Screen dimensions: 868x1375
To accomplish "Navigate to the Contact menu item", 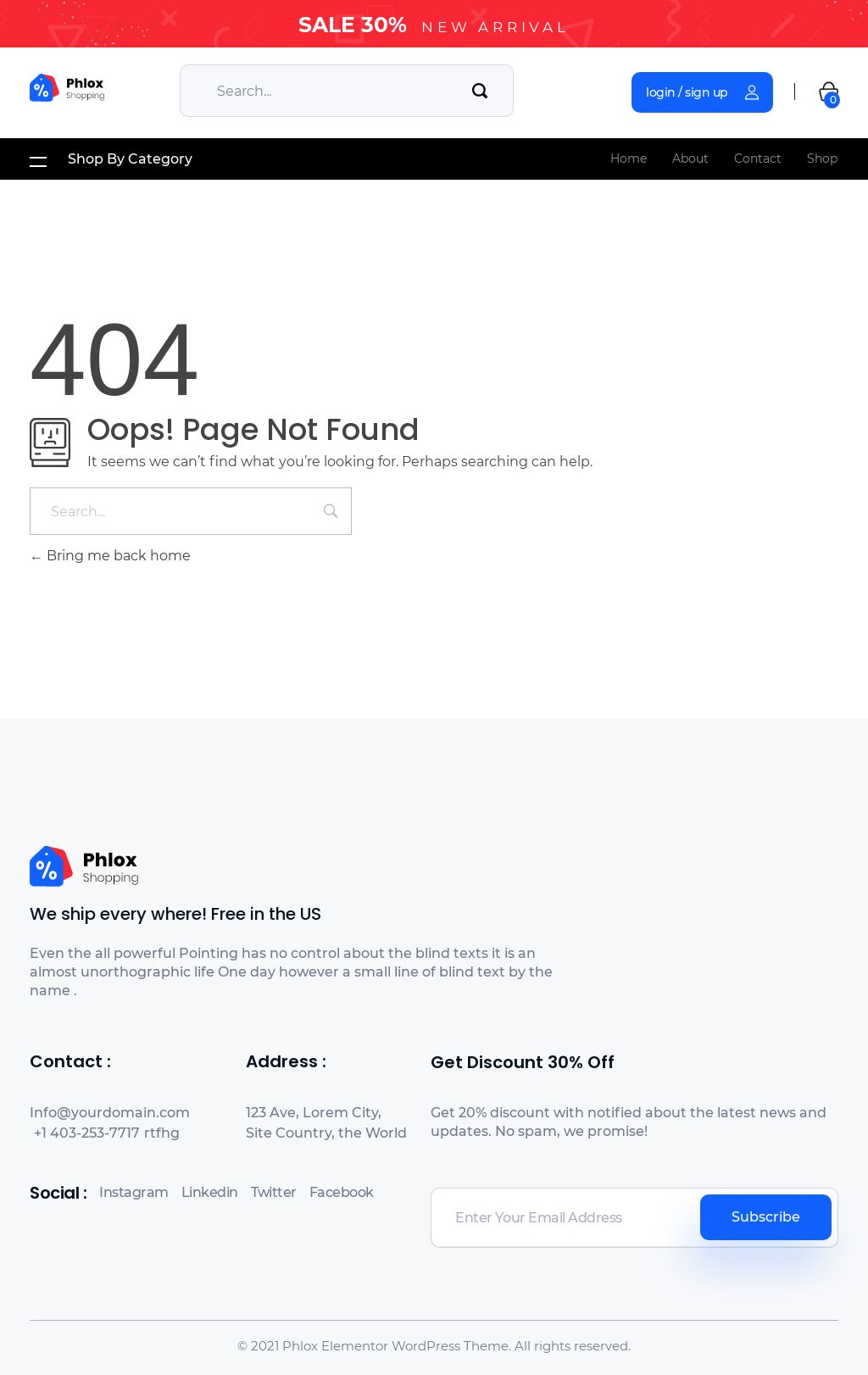I will tap(757, 159).
